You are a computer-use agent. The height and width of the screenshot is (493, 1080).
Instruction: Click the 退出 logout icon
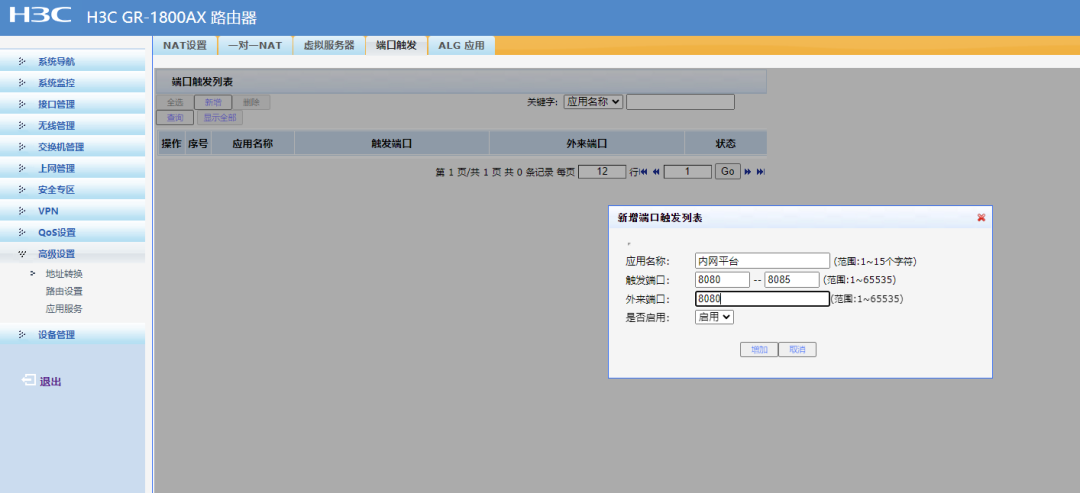[x=28, y=380]
